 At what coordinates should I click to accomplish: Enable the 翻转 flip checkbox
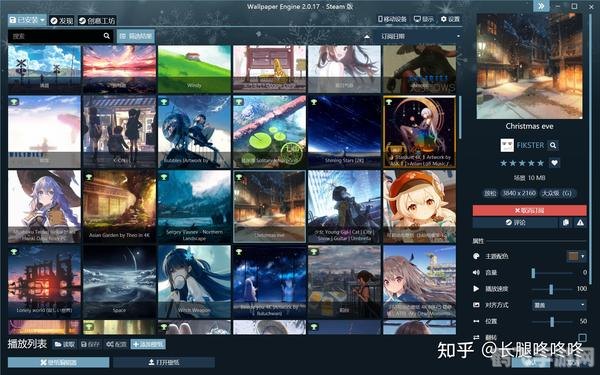click(x=582, y=338)
